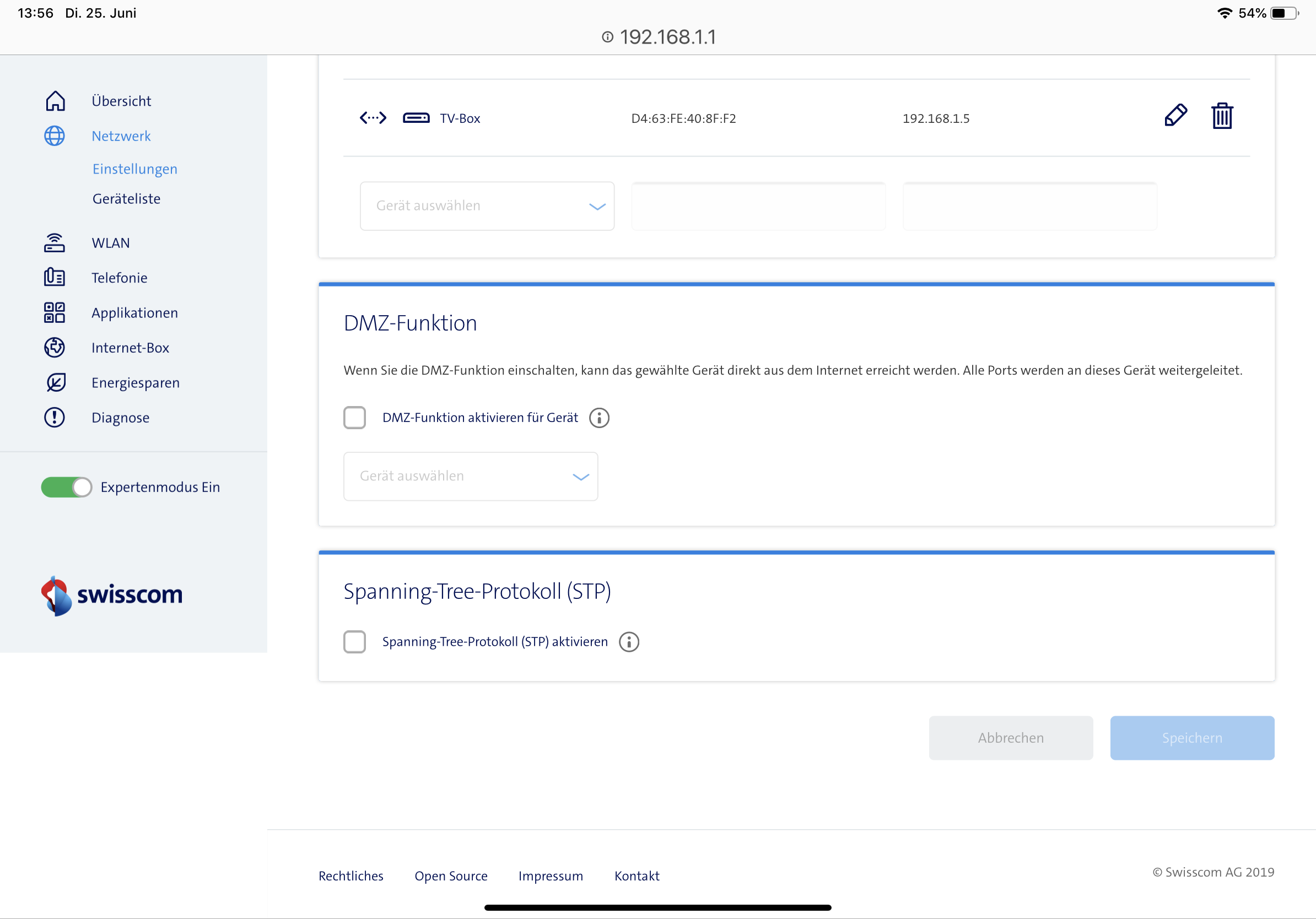Screen dimensions: 1316x919
Task: Click the Energiesparen leaf icon
Action: click(56, 383)
